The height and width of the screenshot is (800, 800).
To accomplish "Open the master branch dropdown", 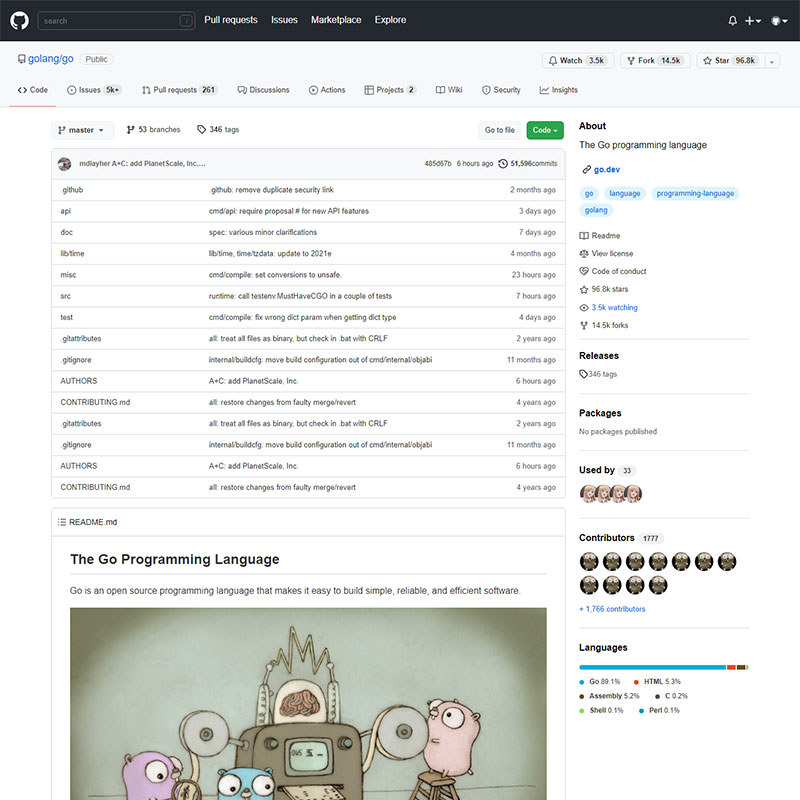I will click(82, 130).
